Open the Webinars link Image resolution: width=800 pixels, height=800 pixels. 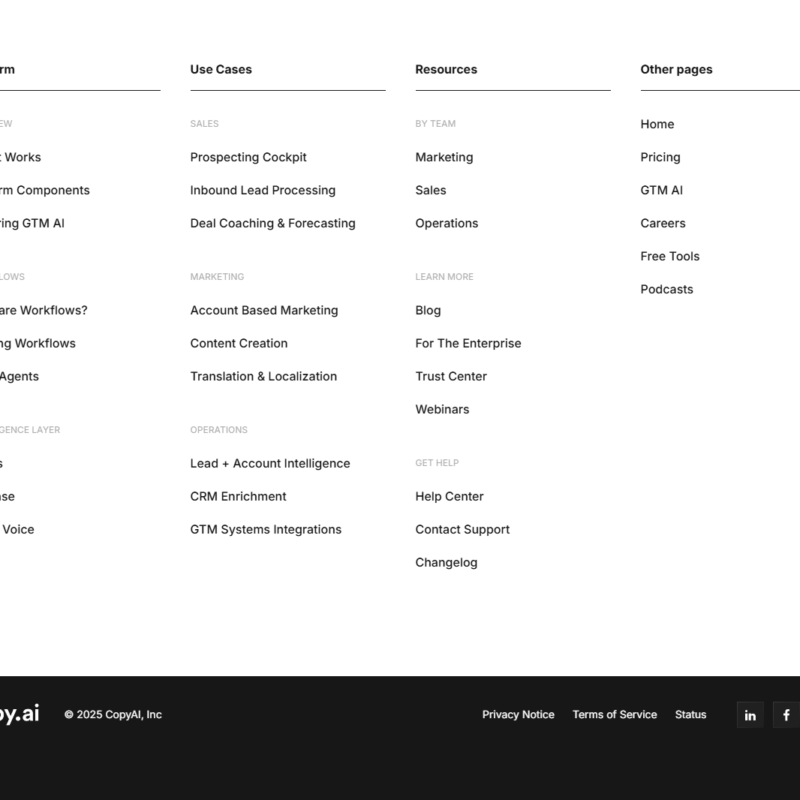coord(442,409)
